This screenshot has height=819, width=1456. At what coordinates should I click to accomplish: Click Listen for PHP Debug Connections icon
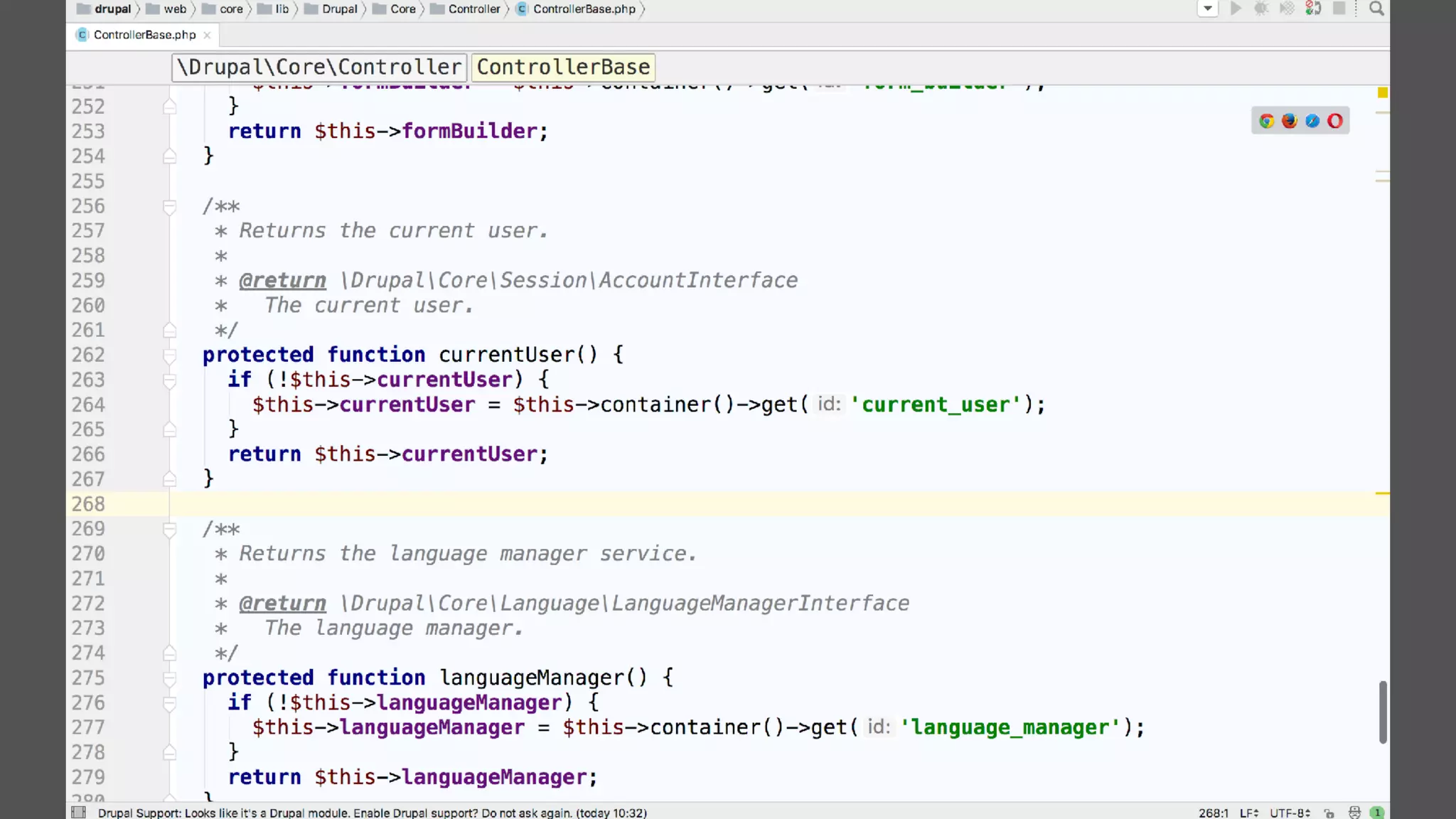tap(1313, 9)
